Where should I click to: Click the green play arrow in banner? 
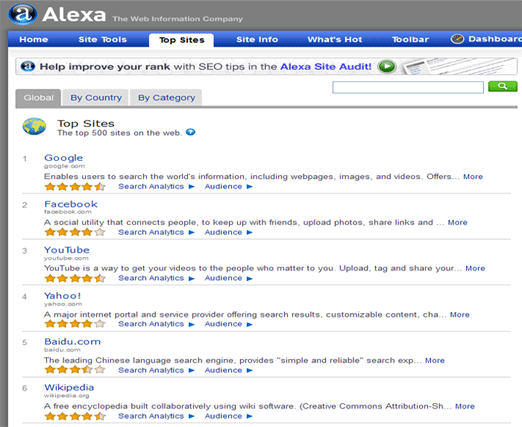tap(387, 66)
